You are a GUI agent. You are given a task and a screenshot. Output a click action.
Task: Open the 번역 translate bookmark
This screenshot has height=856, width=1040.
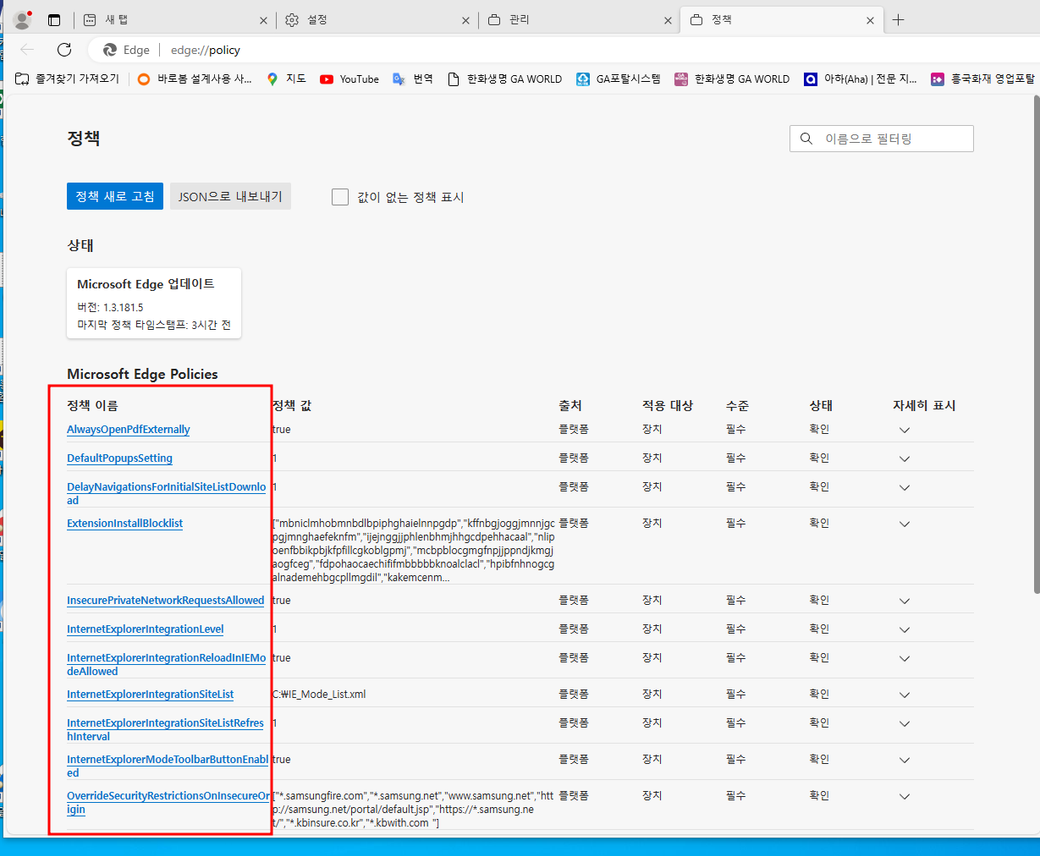tap(413, 79)
